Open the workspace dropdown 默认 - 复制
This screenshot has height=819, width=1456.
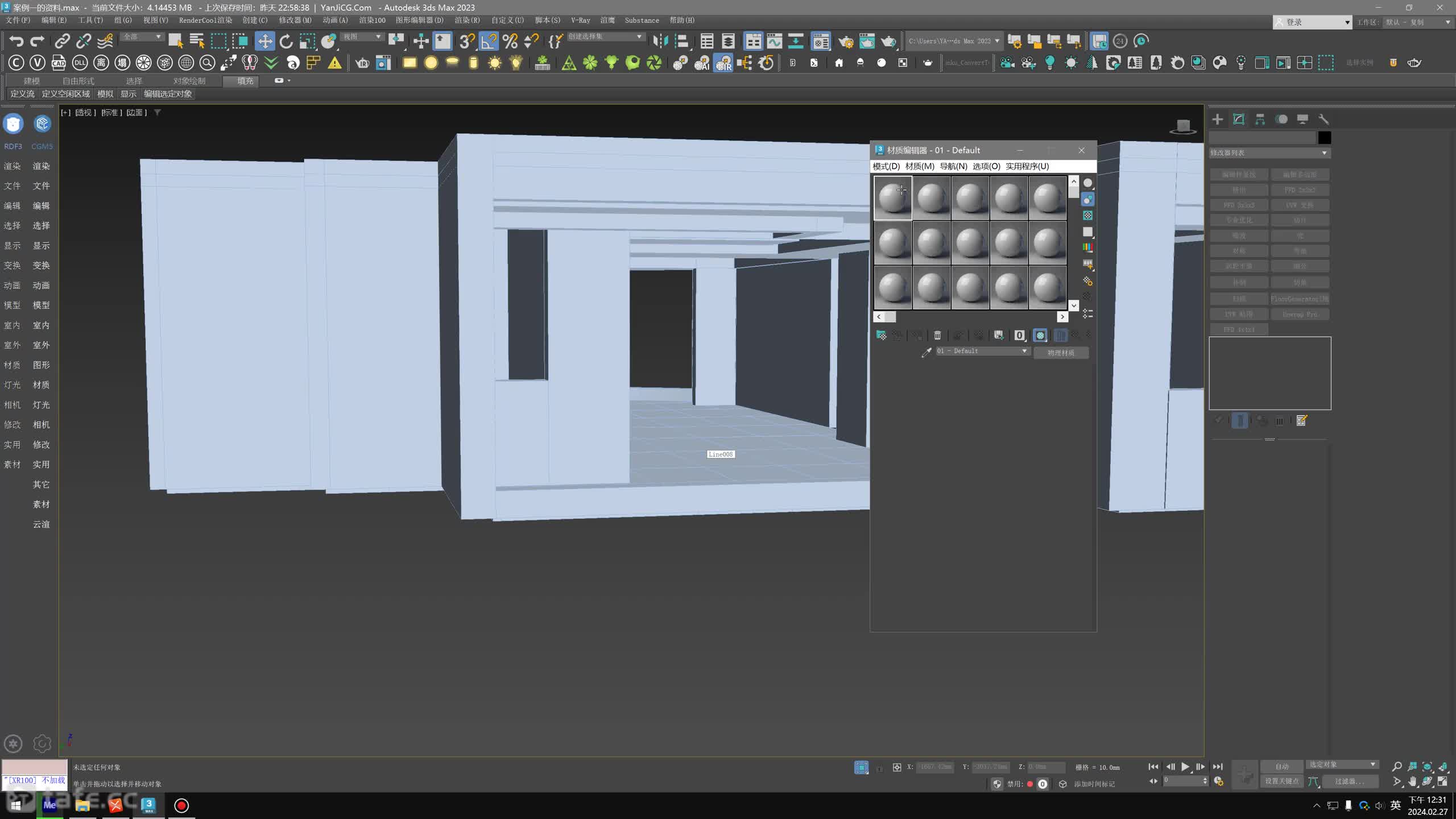point(1418,22)
